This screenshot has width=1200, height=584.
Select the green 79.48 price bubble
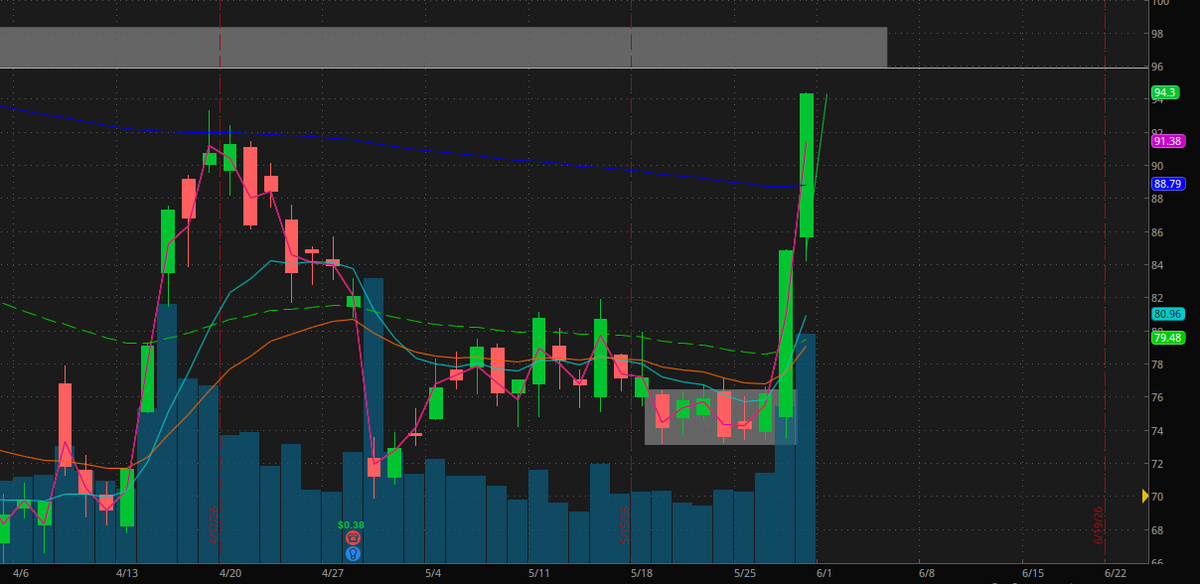tap(1168, 338)
